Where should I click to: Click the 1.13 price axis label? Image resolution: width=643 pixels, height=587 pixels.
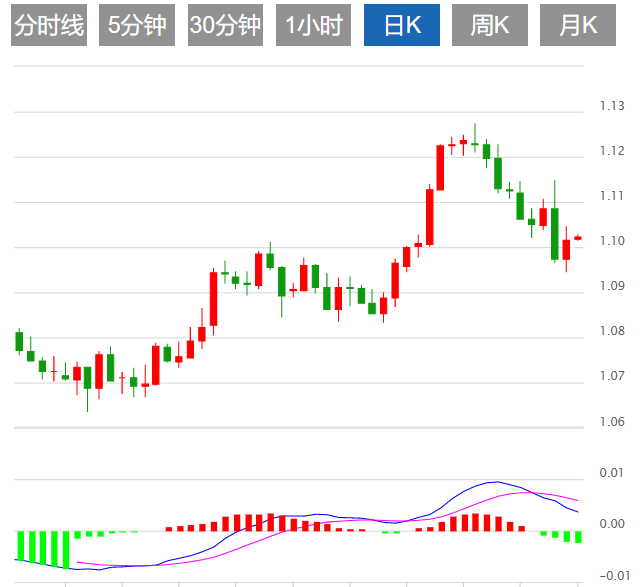tap(612, 106)
